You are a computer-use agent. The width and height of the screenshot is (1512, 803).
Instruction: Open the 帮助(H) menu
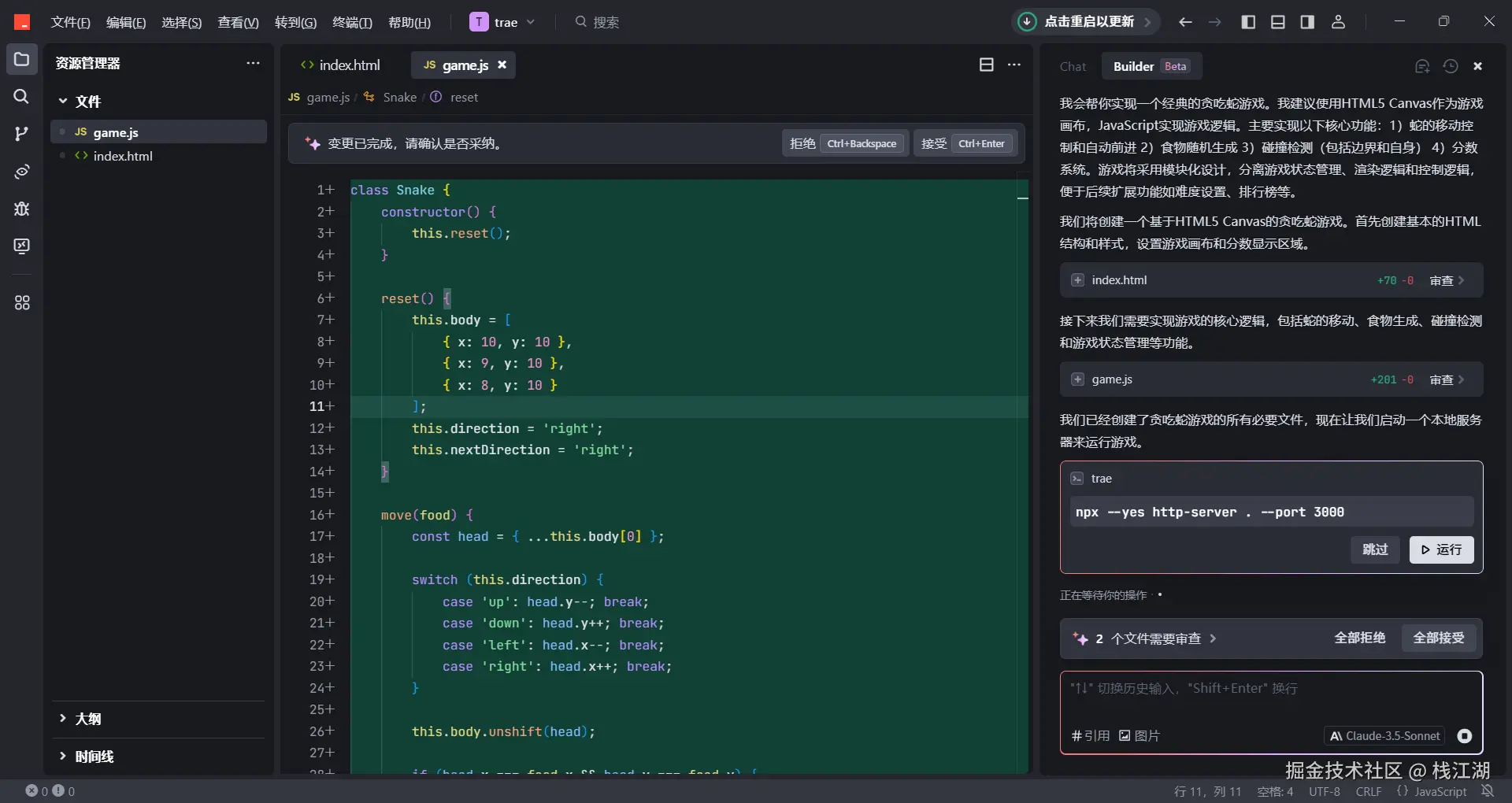coord(409,22)
